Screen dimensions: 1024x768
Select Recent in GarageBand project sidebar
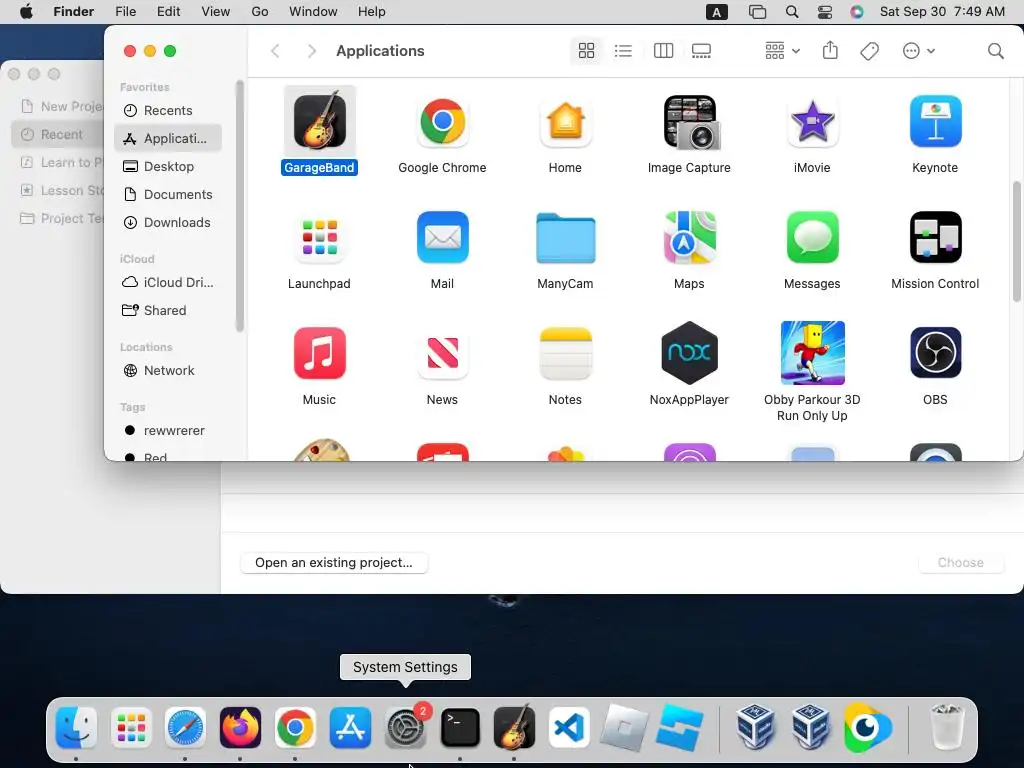(x=57, y=135)
